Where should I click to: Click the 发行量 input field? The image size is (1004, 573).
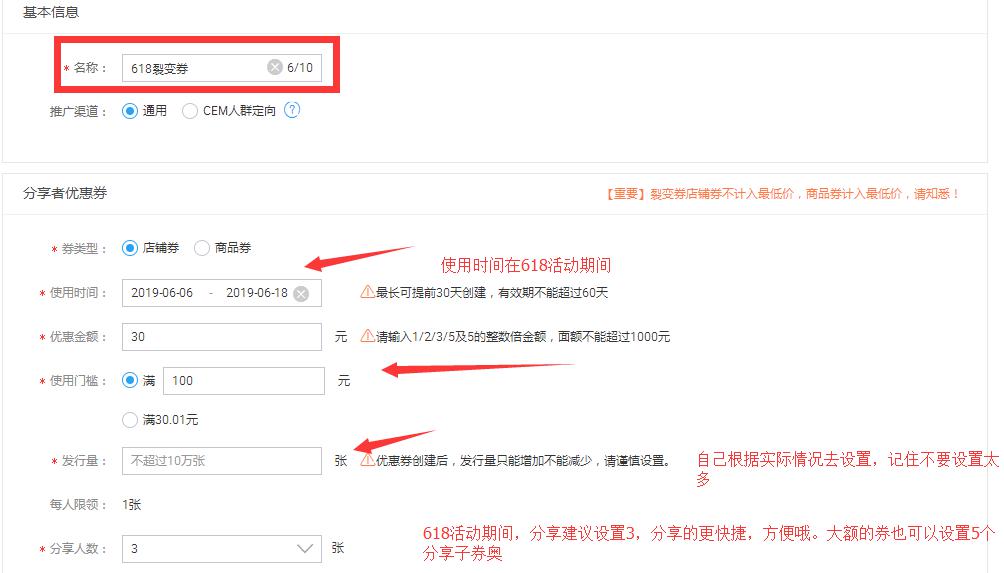click(222, 461)
